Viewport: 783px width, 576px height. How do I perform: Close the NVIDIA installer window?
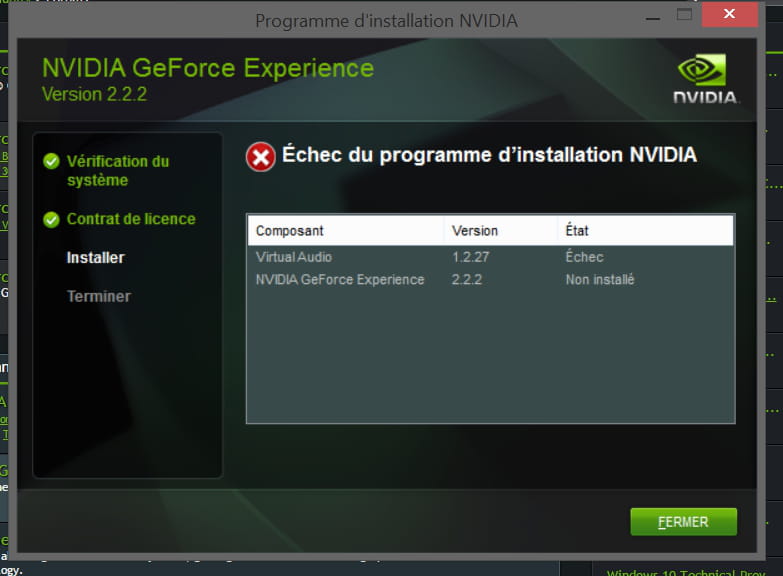pyautogui.click(x=730, y=14)
